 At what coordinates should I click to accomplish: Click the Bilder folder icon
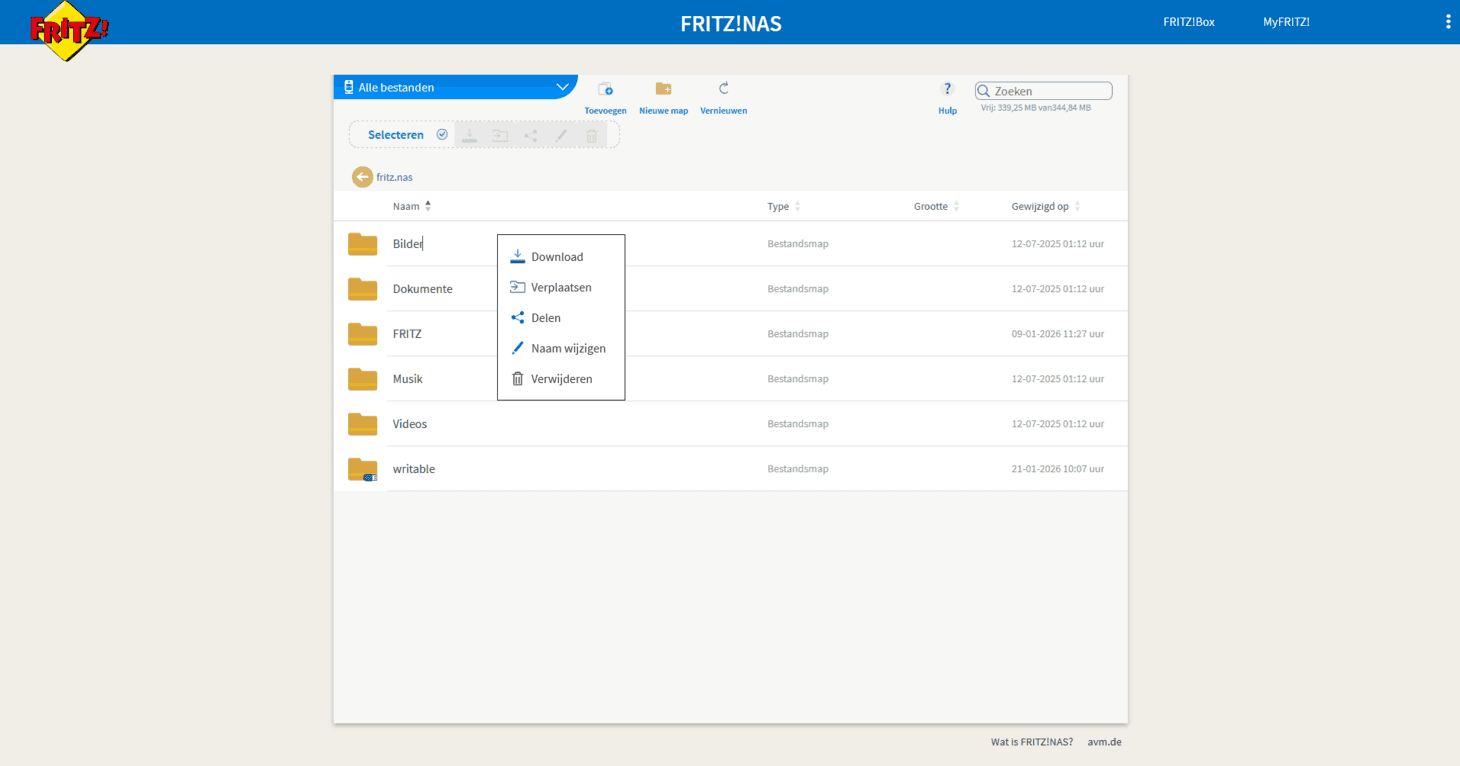[362, 244]
